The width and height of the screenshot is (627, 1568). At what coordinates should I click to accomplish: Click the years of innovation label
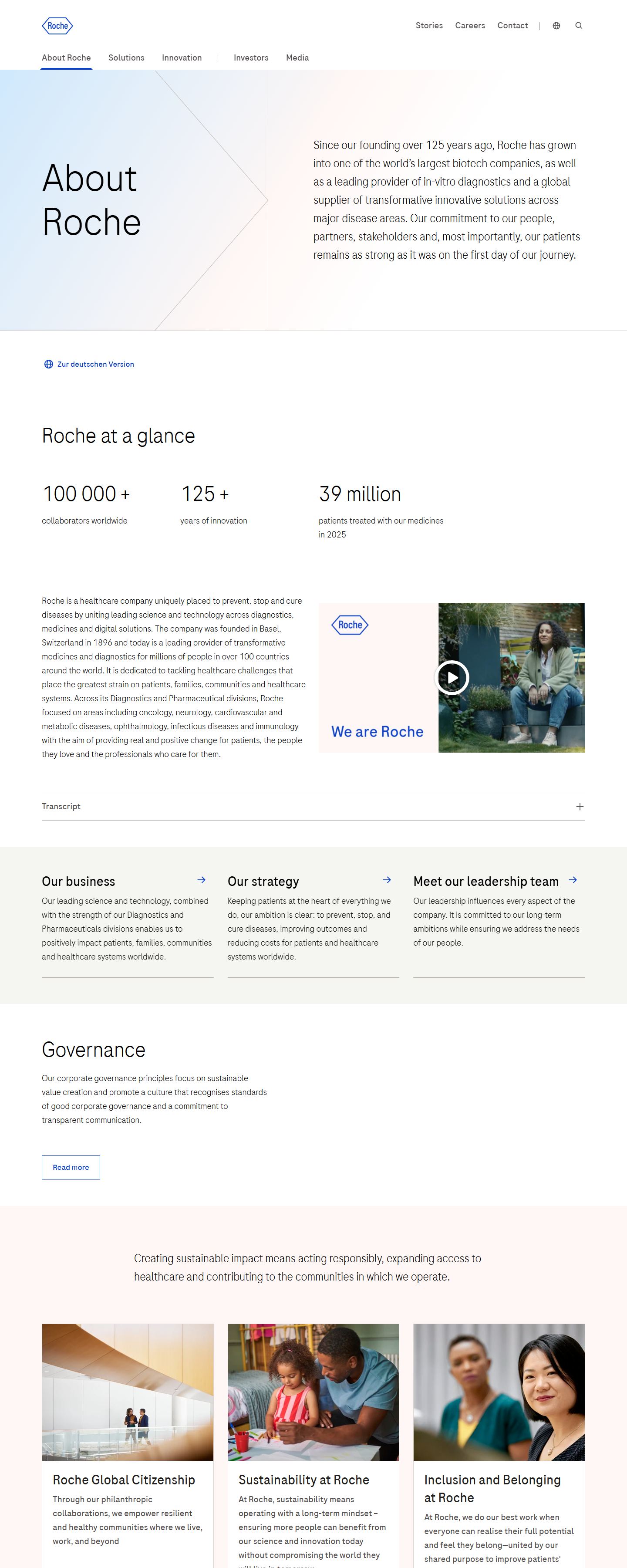(x=214, y=520)
